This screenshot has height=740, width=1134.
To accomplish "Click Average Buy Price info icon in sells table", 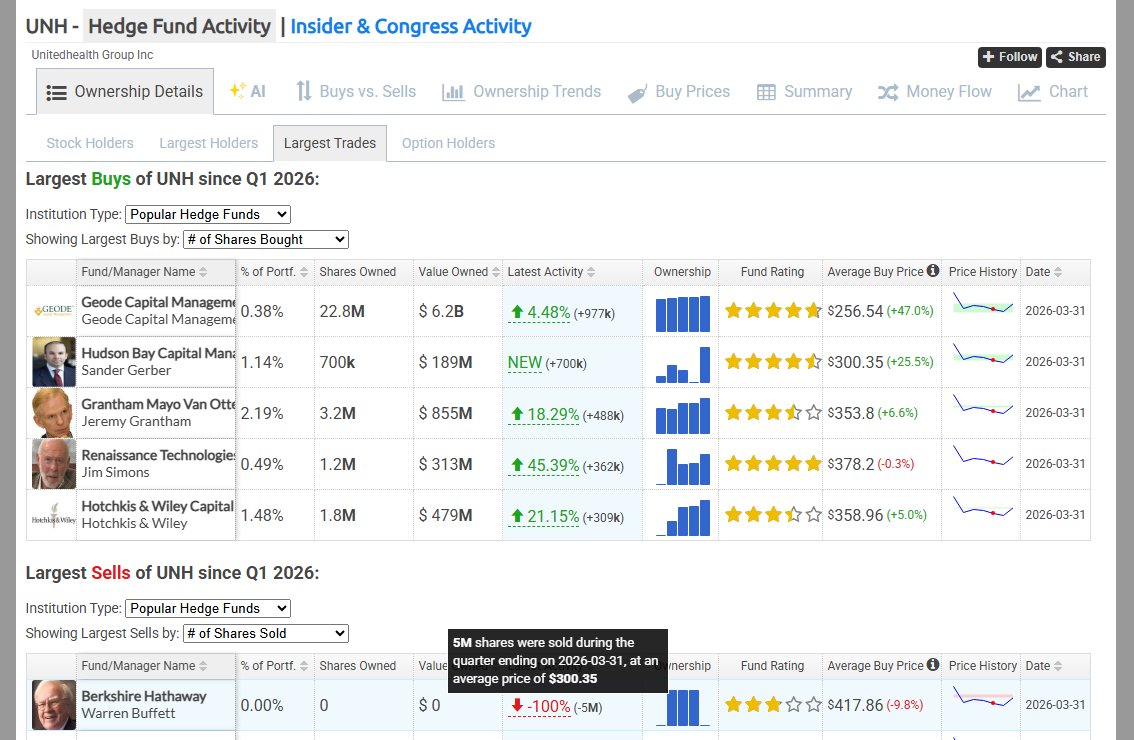I will coord(933,665).
